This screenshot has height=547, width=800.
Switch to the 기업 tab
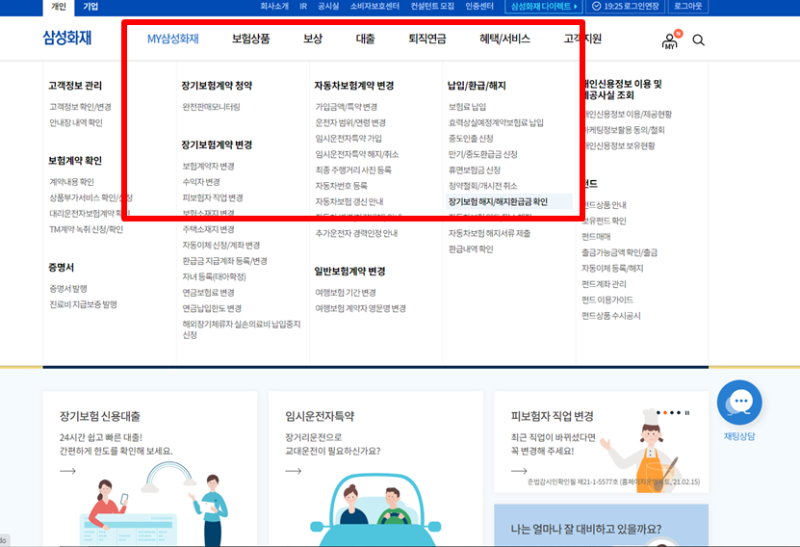pyautogui.click(x=90, y=7)
